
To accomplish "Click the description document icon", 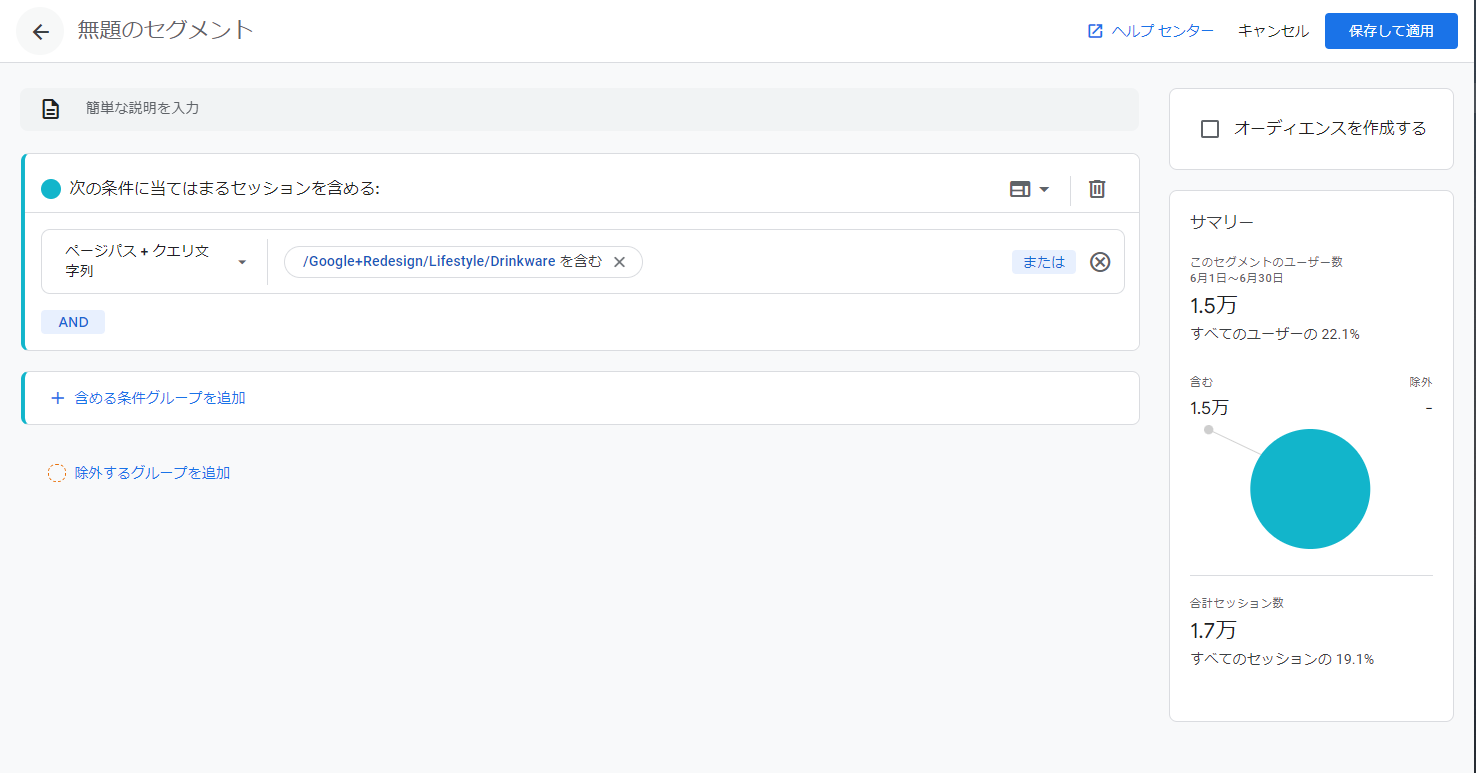I will tap(51, 109).
